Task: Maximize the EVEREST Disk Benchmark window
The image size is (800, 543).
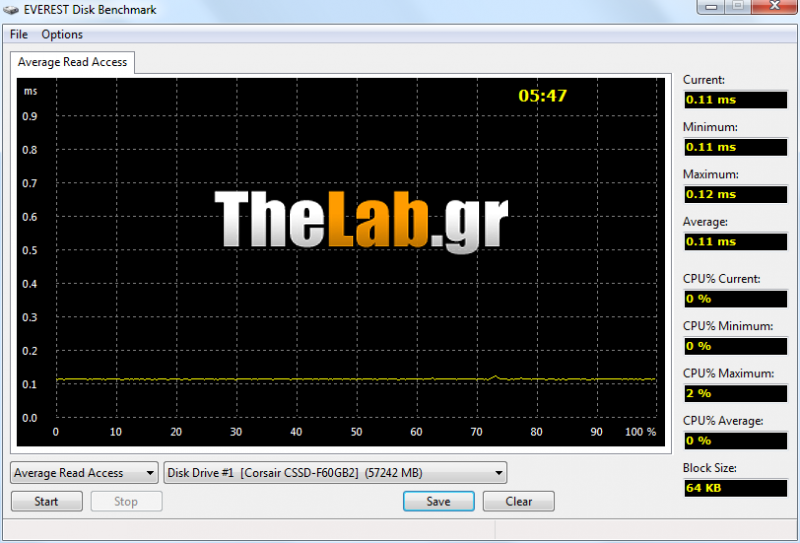Action: [x=738, y=6]
